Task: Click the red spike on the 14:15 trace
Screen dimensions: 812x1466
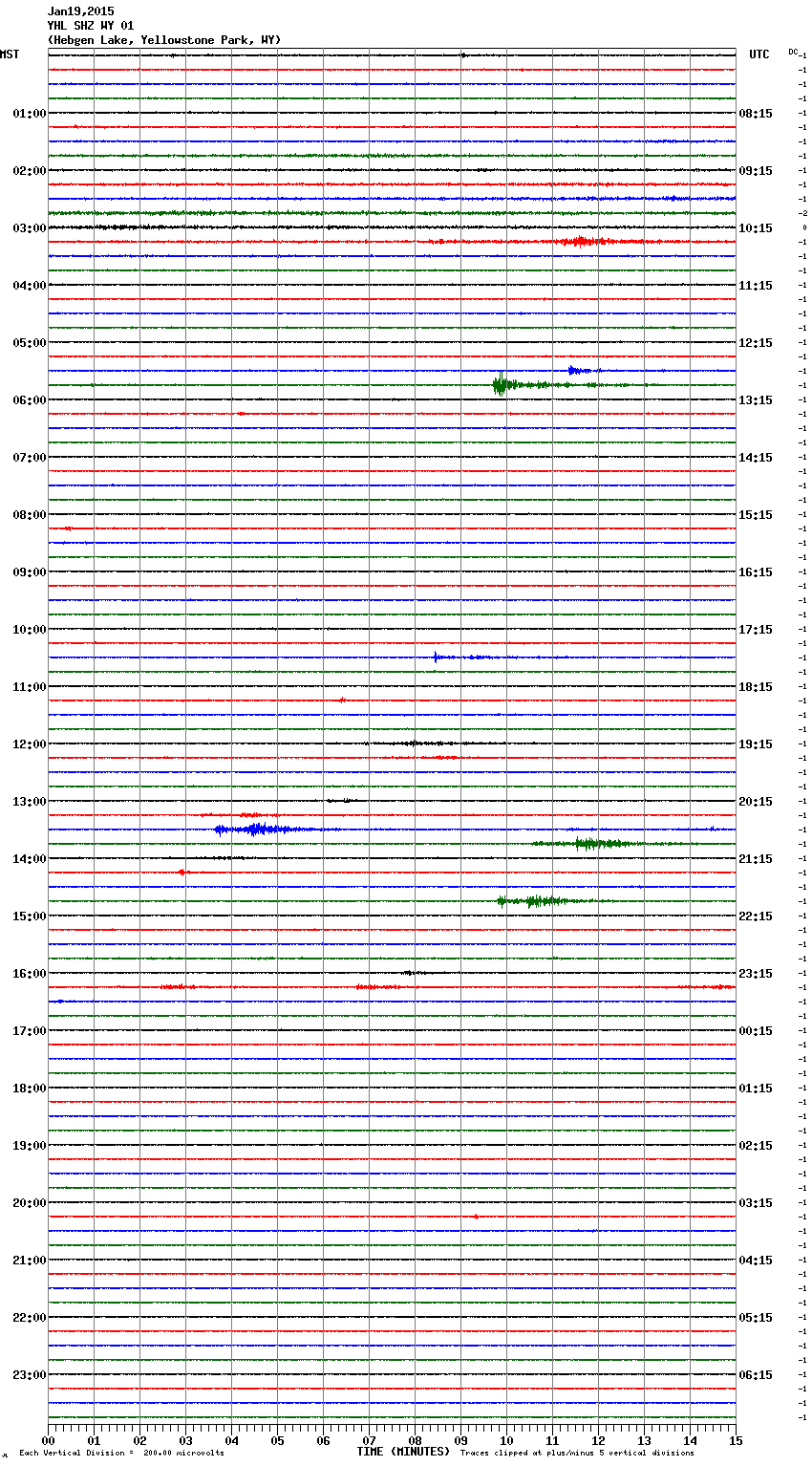Action: pyautogui.click(x=182, y=872)
